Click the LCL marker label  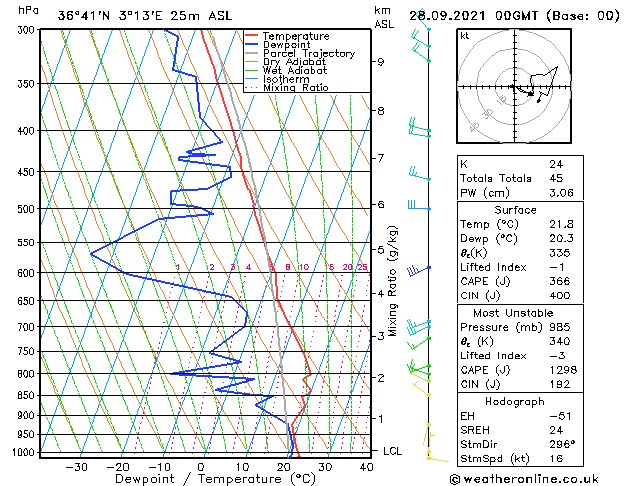[x=392, y=451]
